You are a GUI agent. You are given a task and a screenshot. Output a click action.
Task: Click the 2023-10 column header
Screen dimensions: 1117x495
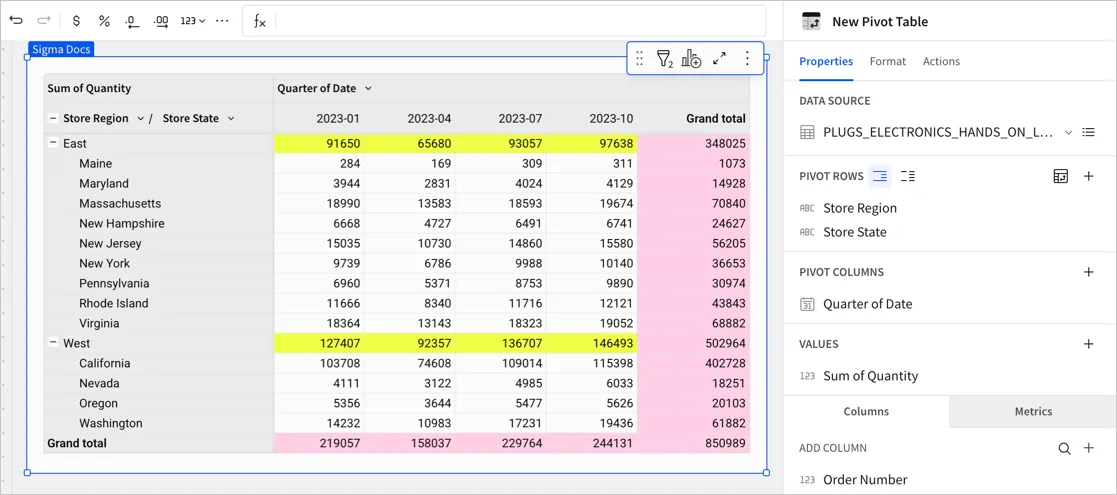(x=611, y=119)
